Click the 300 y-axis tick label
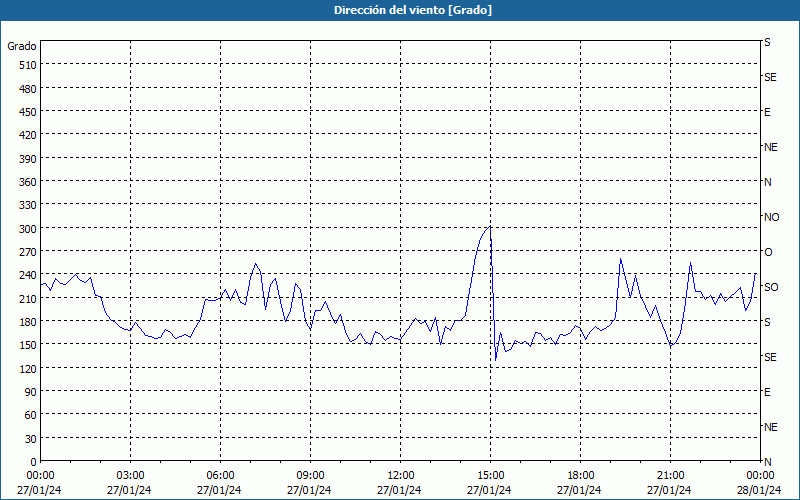This screenshot has height=500, width=800. coord(28,229)
